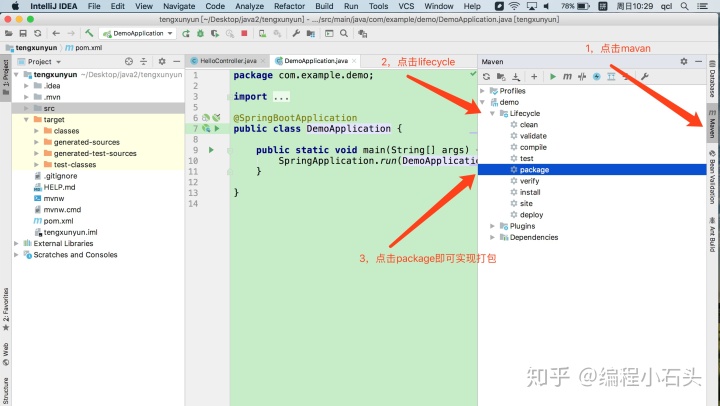Switch to the HelloController.java tab
Screen dimensions: 720x406
228,61
